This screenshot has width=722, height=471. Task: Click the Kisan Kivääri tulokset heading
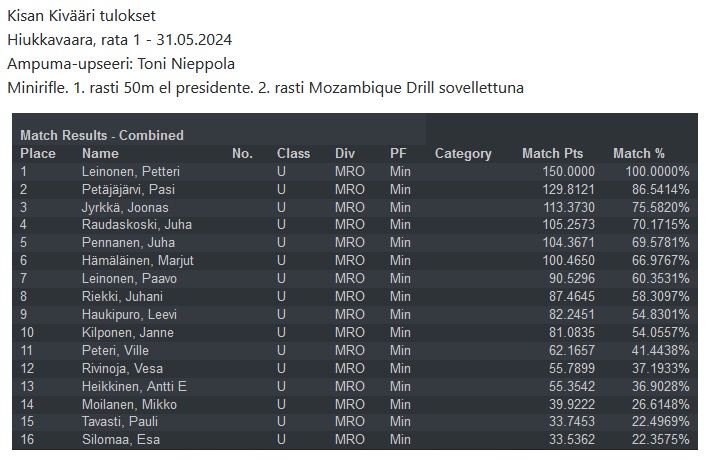point(82,16)
